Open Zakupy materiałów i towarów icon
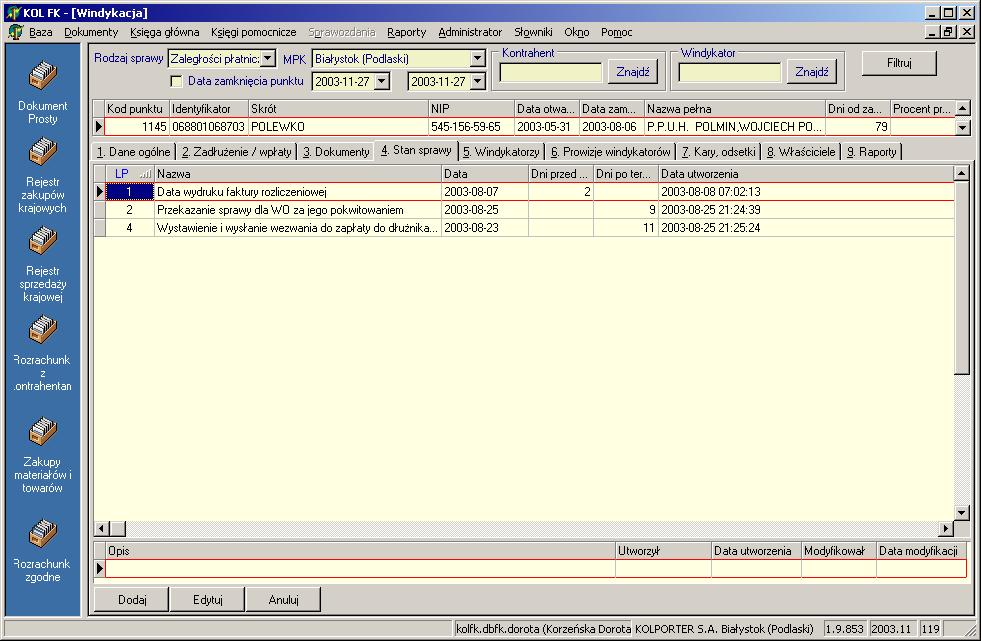The width and height of the screenshot is (981, 641). [x=43, y=432]
